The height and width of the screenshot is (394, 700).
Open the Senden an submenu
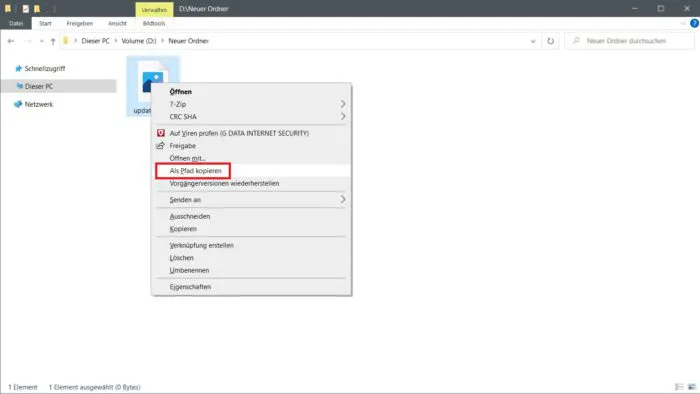click(x=251, y=200)
